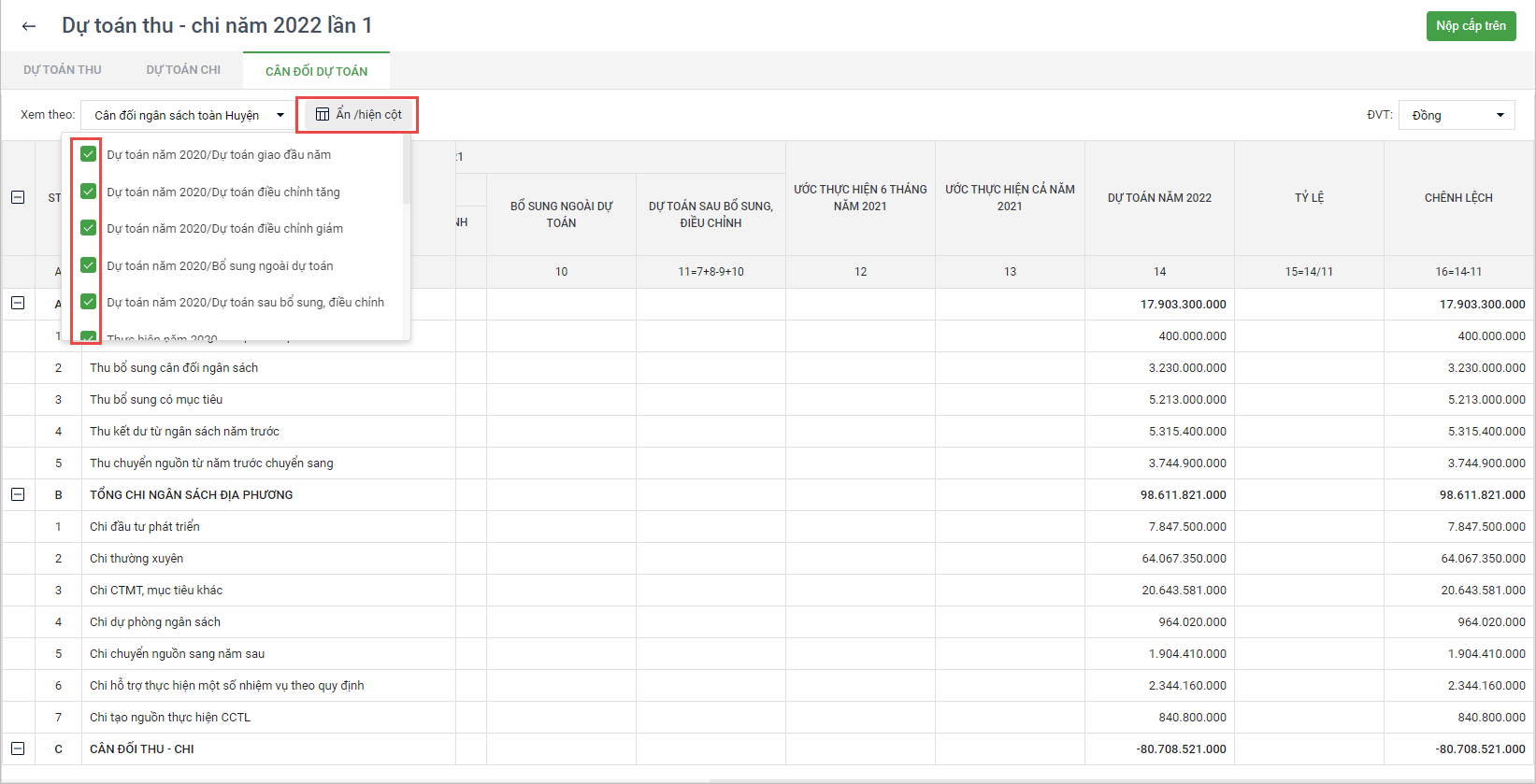
Task: Click the Nộp cấp trên button
Action: [1471, 26]
